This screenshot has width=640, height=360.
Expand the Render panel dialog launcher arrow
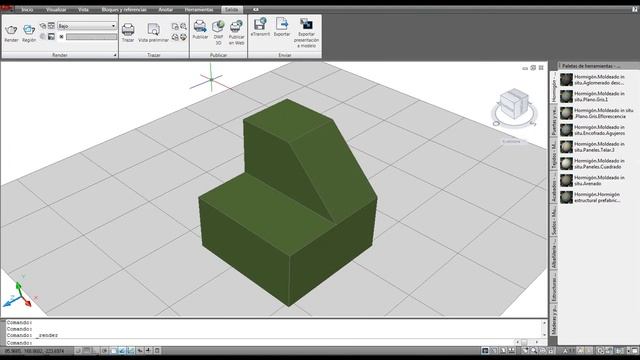pos(115,55)
